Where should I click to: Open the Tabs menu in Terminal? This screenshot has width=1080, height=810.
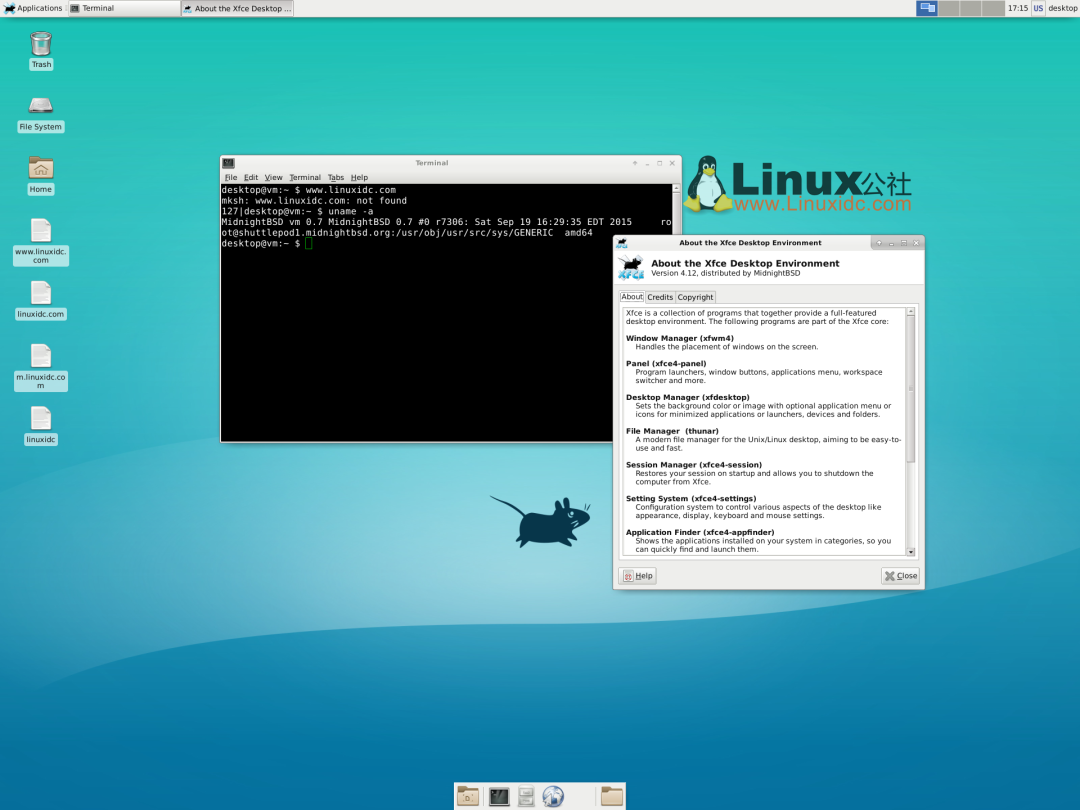click(336, 177)
